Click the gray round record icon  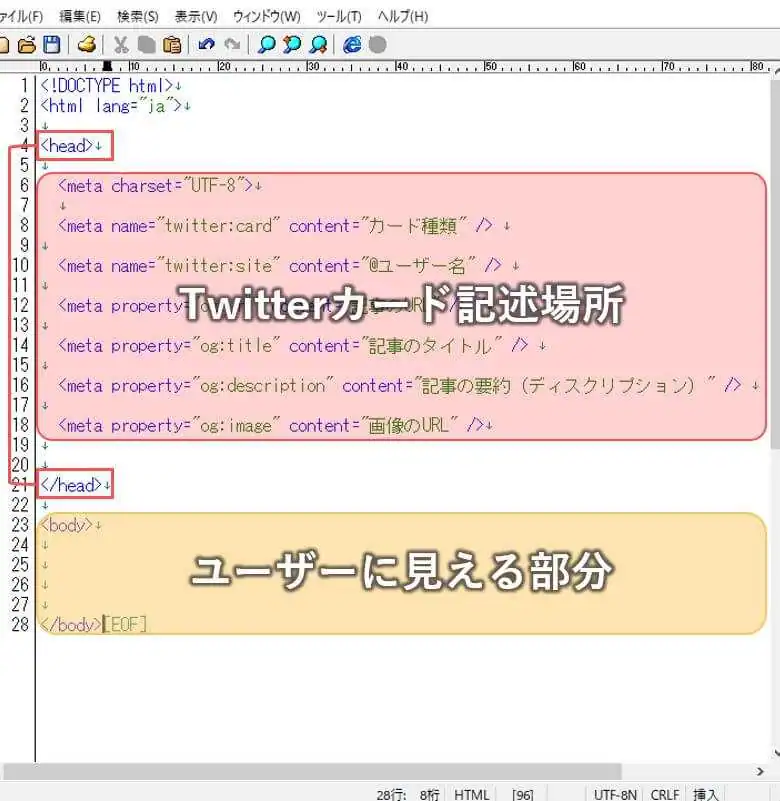click(x=377, y=45)
